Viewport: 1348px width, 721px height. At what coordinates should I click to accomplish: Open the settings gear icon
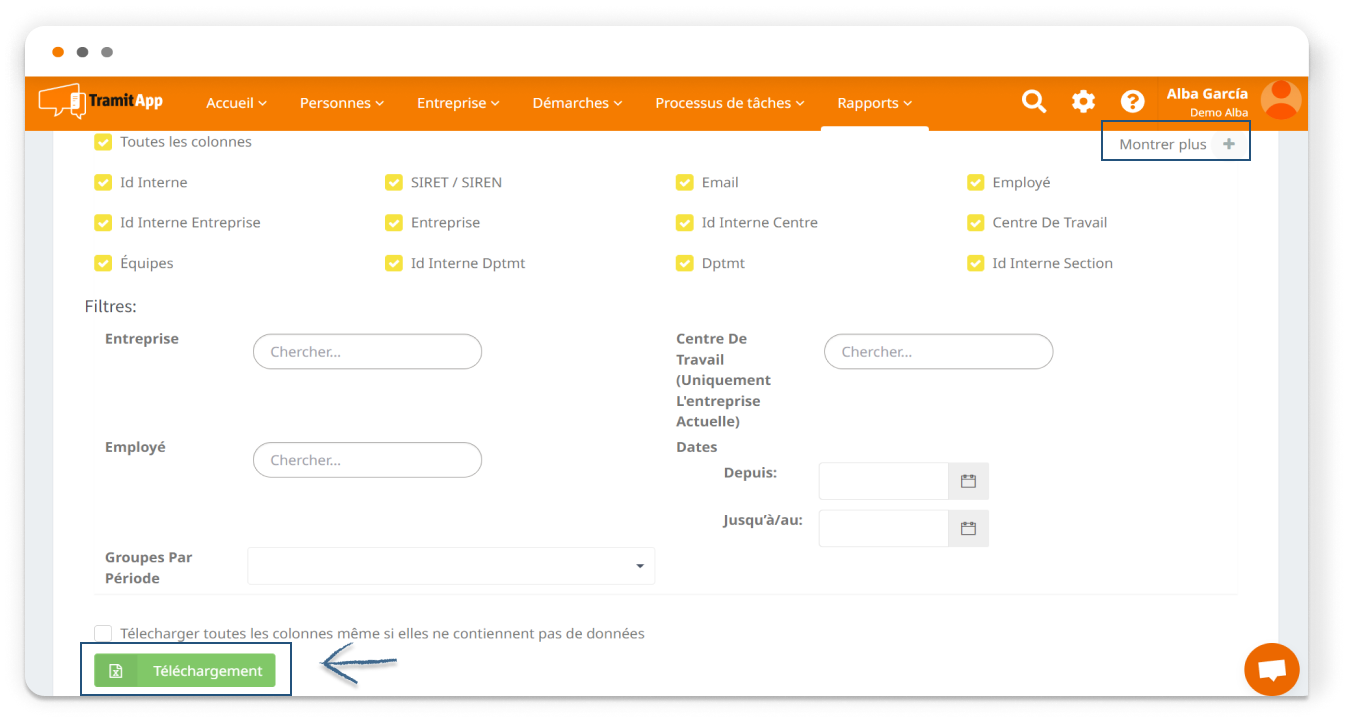tap(1083, 101)
